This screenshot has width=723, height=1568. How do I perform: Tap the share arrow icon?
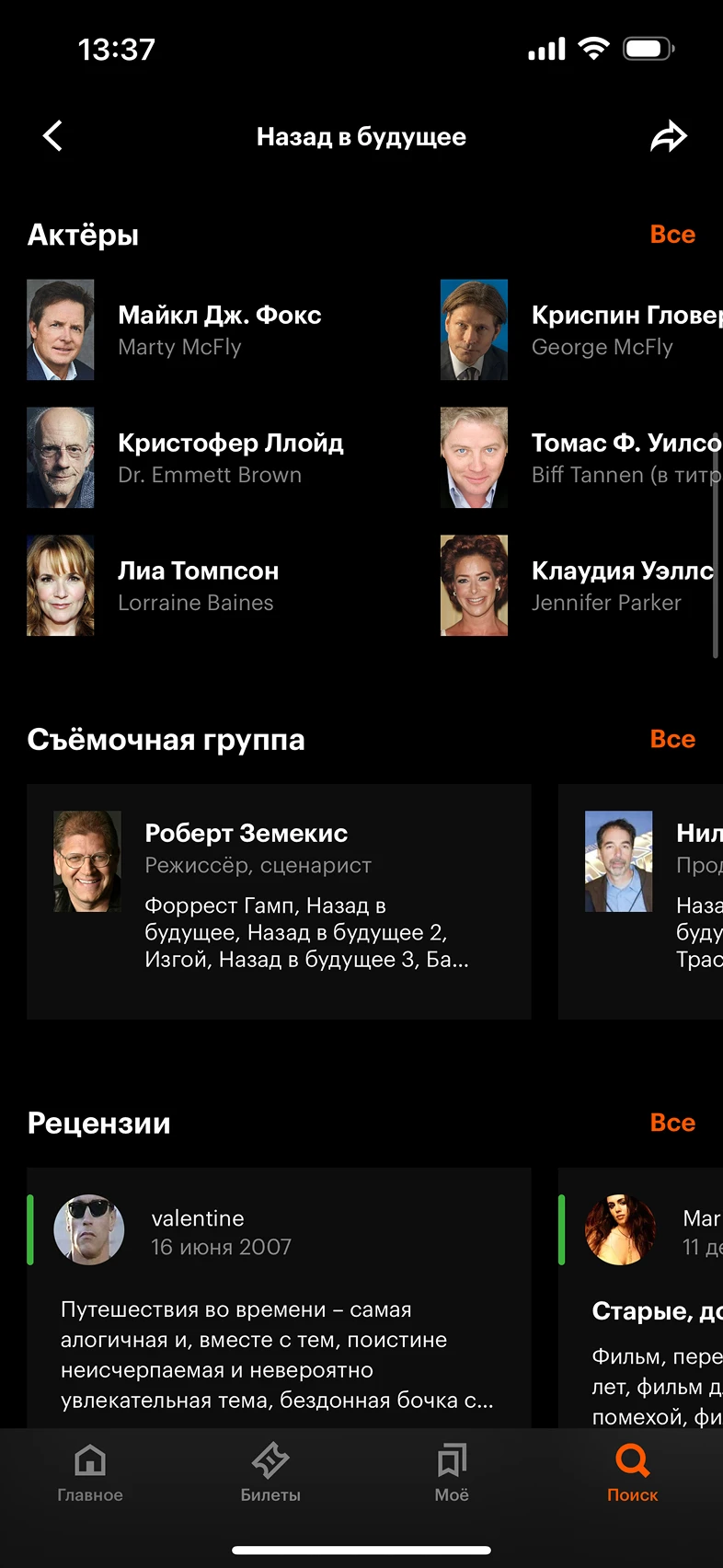coord(669,136)
